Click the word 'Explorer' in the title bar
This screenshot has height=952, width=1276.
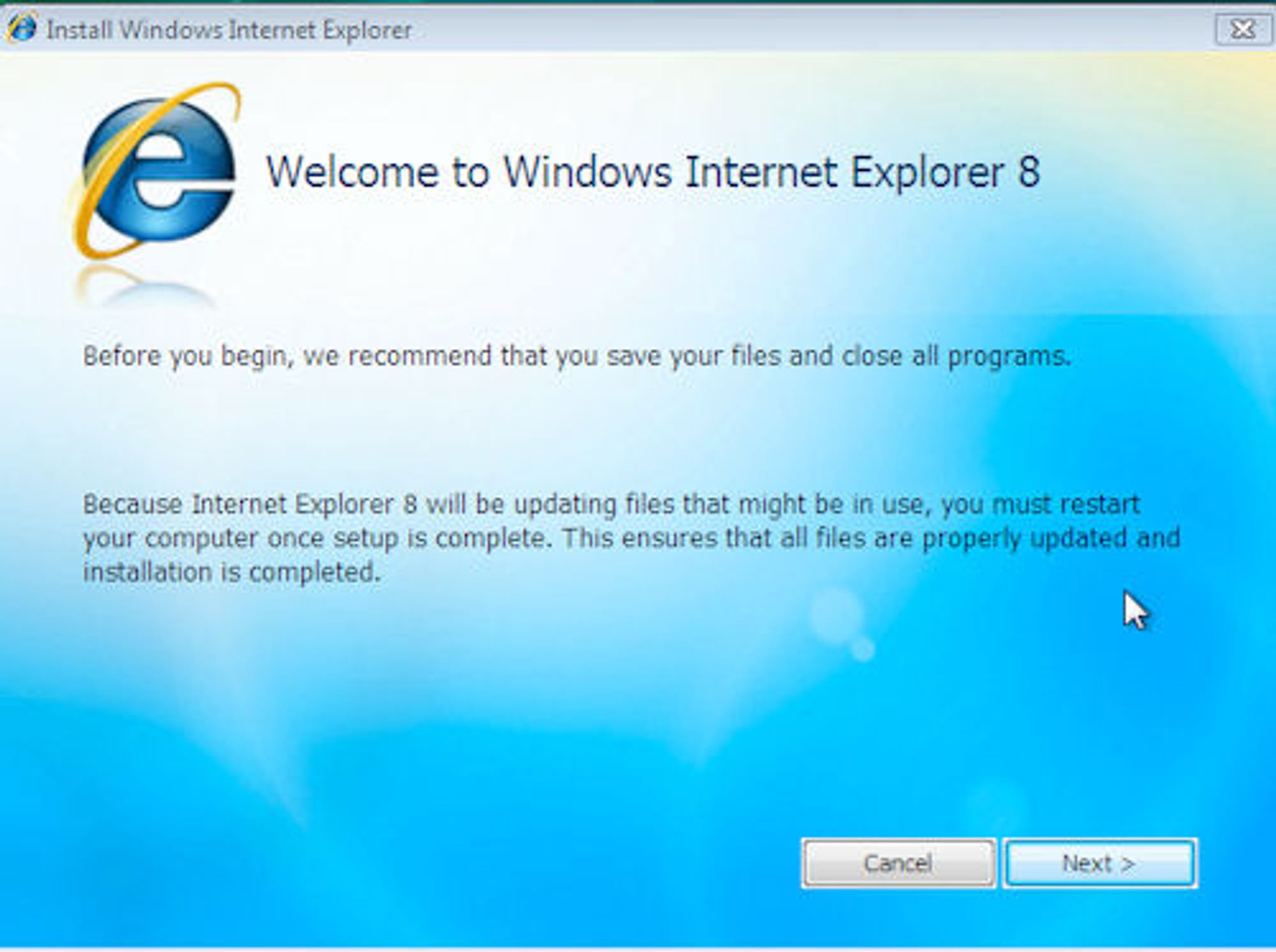coord(367,30)
